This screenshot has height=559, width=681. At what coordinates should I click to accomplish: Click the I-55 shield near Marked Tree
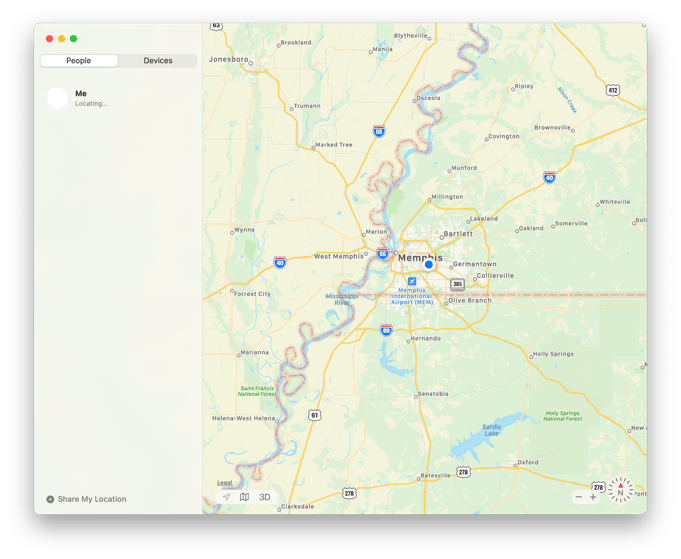[x=379, y=131]
